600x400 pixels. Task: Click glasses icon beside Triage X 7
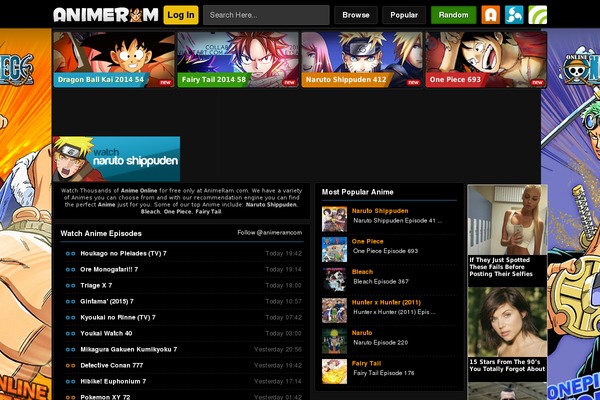[70, 286]
